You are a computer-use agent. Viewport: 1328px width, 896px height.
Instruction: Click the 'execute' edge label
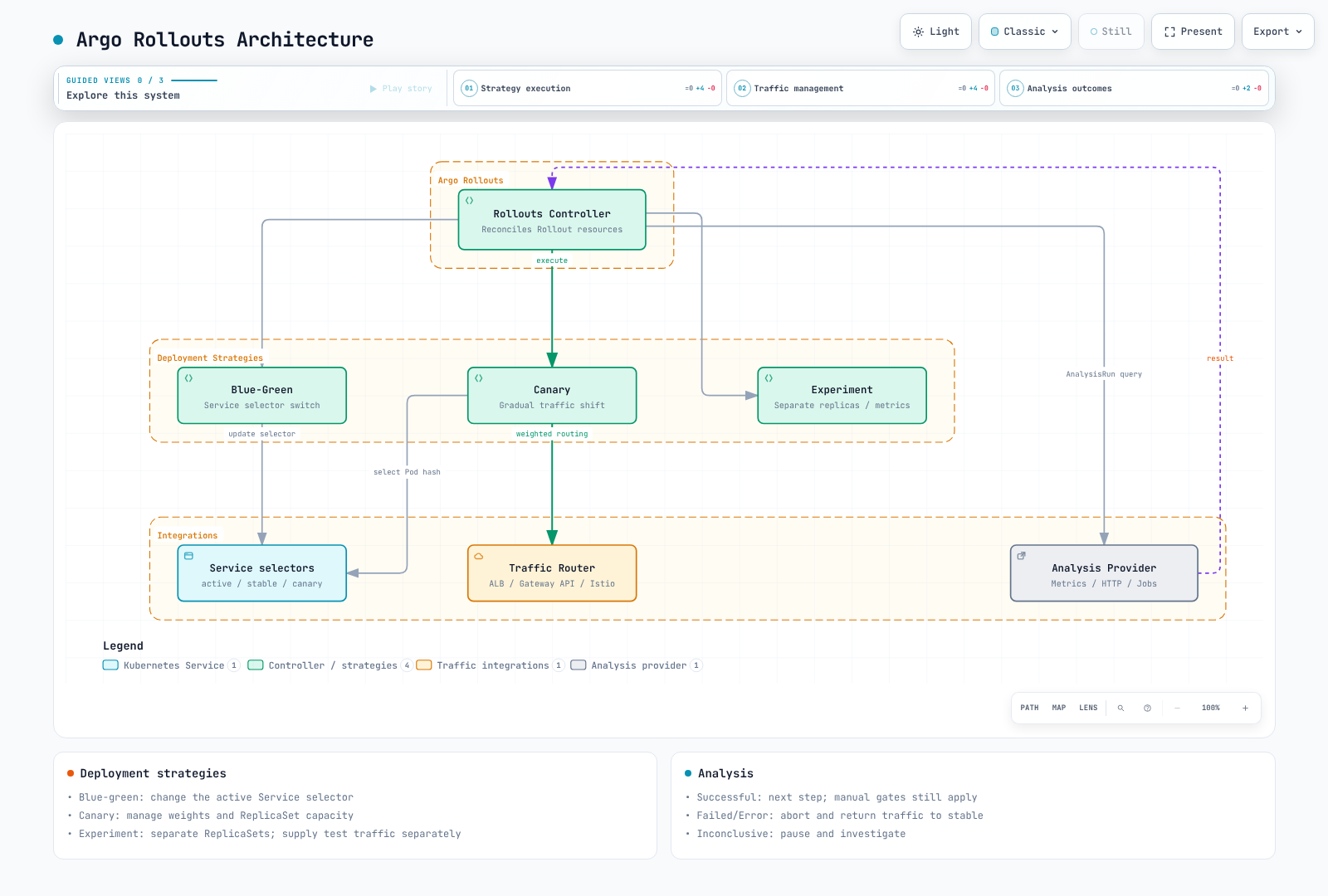552,261
